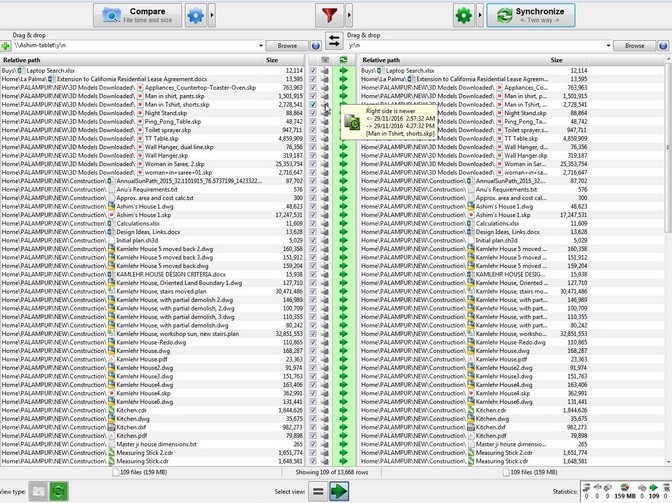Screen dimensions: 672x503
Task: Toggle green right-arrow view filter button
Action: [x=339, y=491]
